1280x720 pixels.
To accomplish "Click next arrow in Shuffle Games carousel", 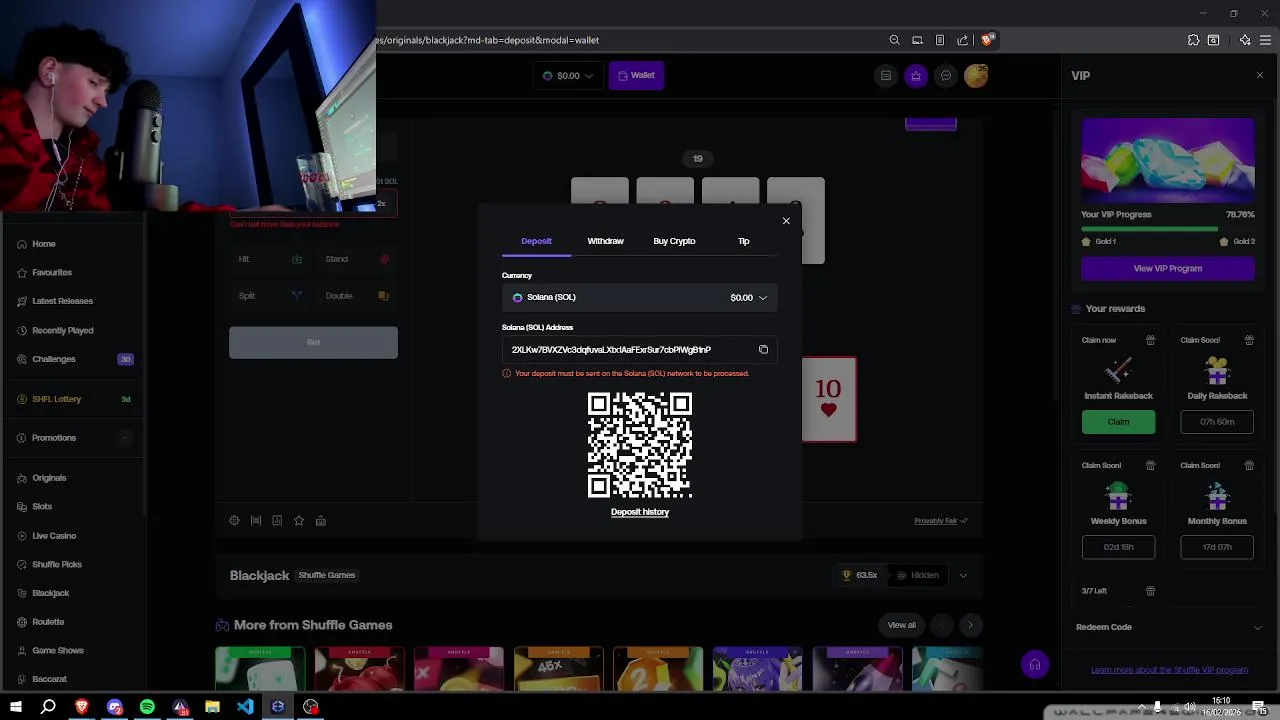I will [970, 625].
